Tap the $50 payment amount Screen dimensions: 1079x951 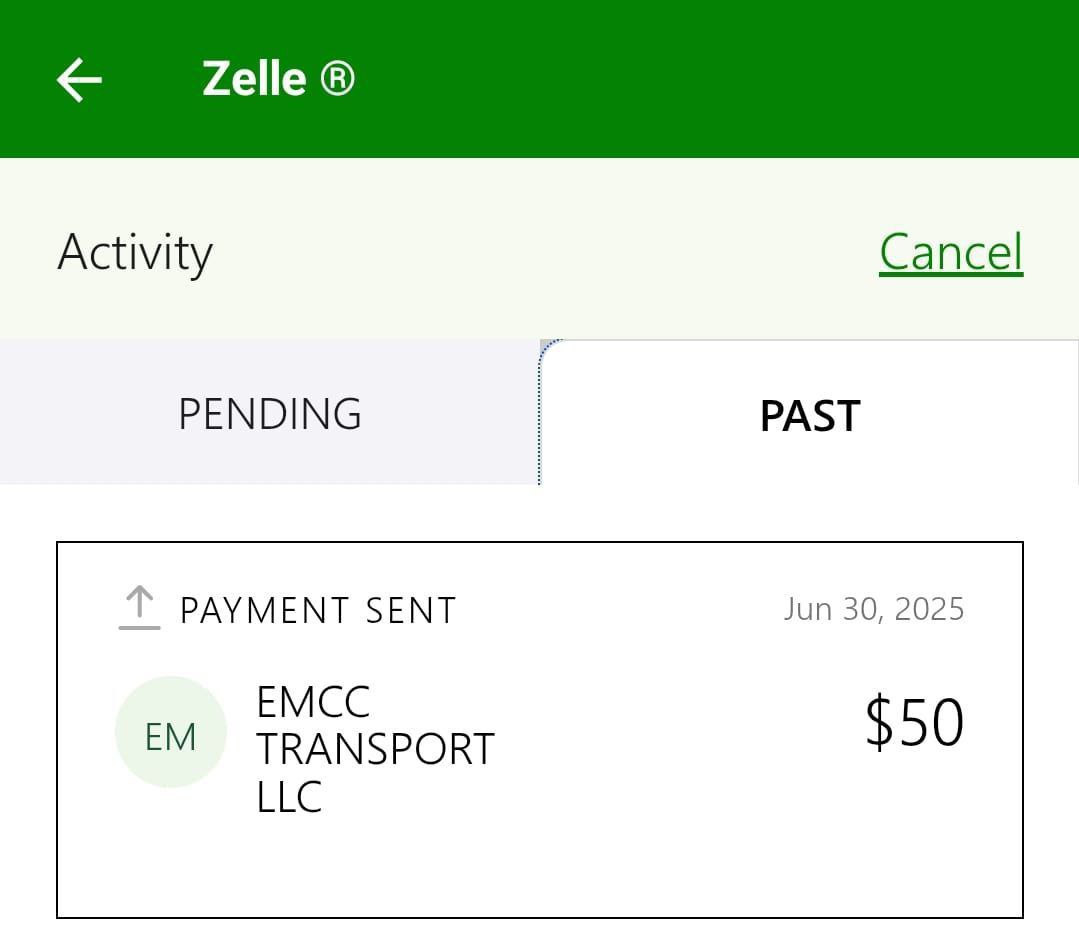point(914,723)
